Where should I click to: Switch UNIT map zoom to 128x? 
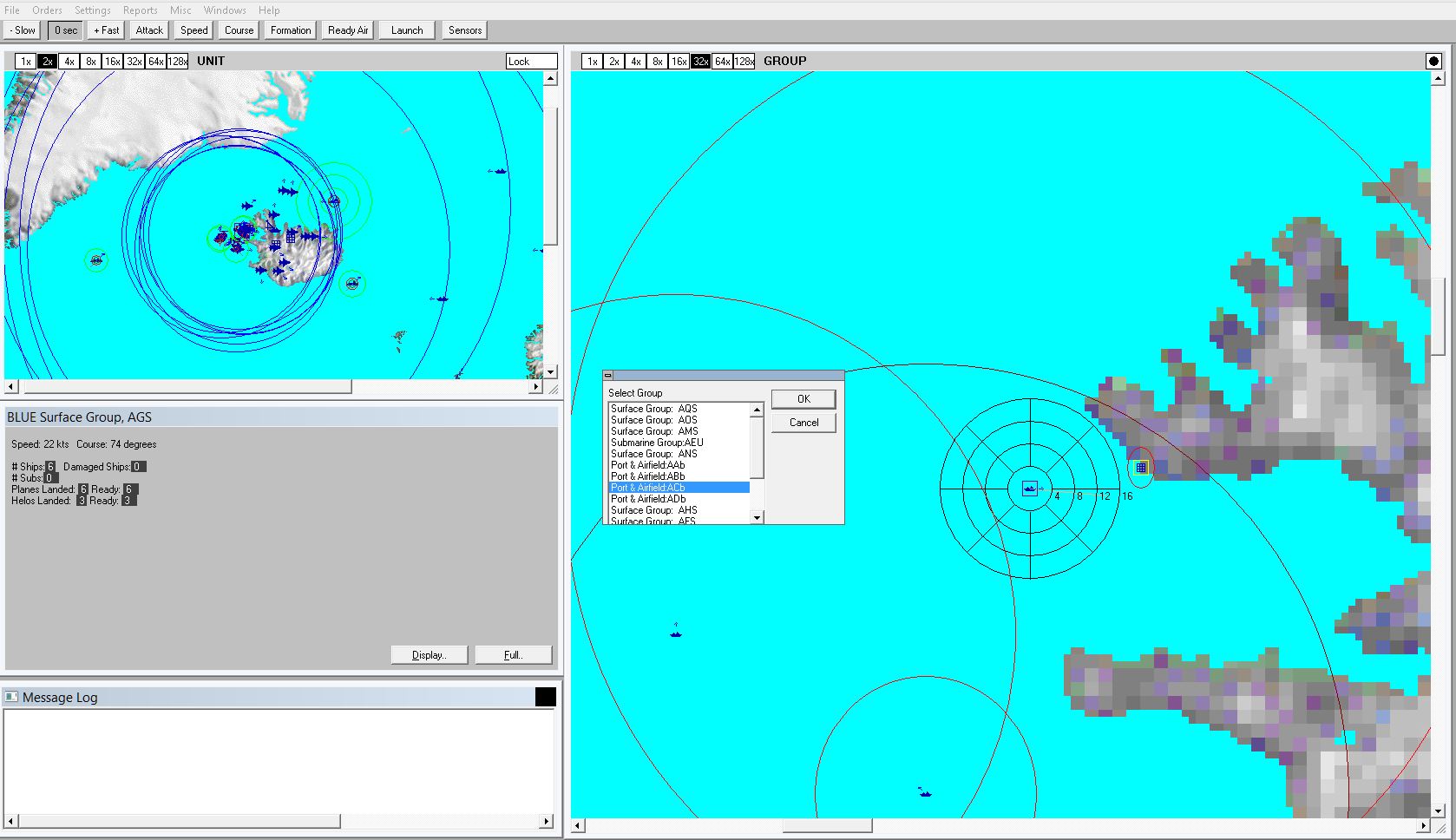point(177,62)
